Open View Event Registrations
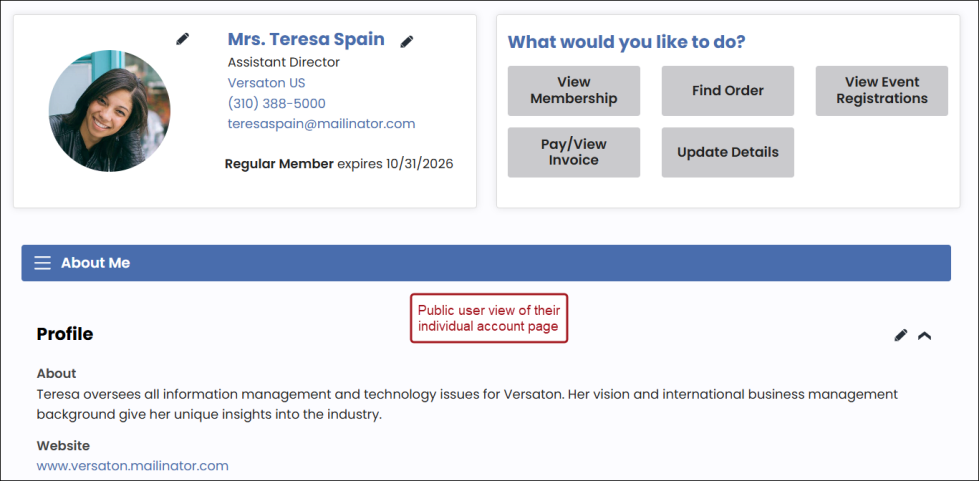 (881, 91)
